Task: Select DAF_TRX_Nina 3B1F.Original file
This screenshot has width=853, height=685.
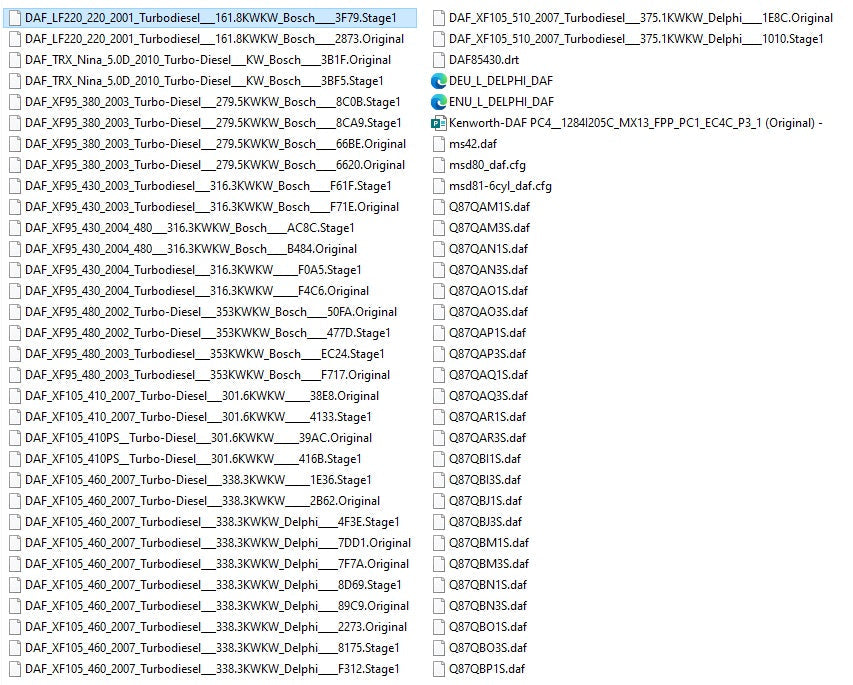Action: tap(207, 60)
